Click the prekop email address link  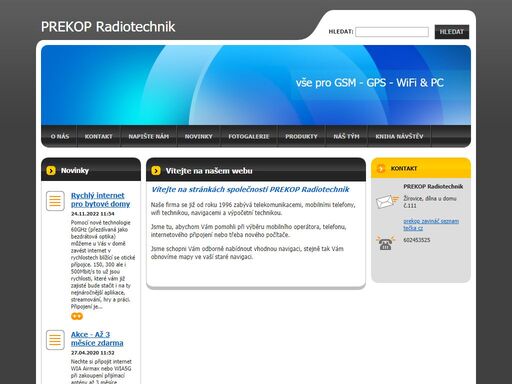[x=431, y=225]
